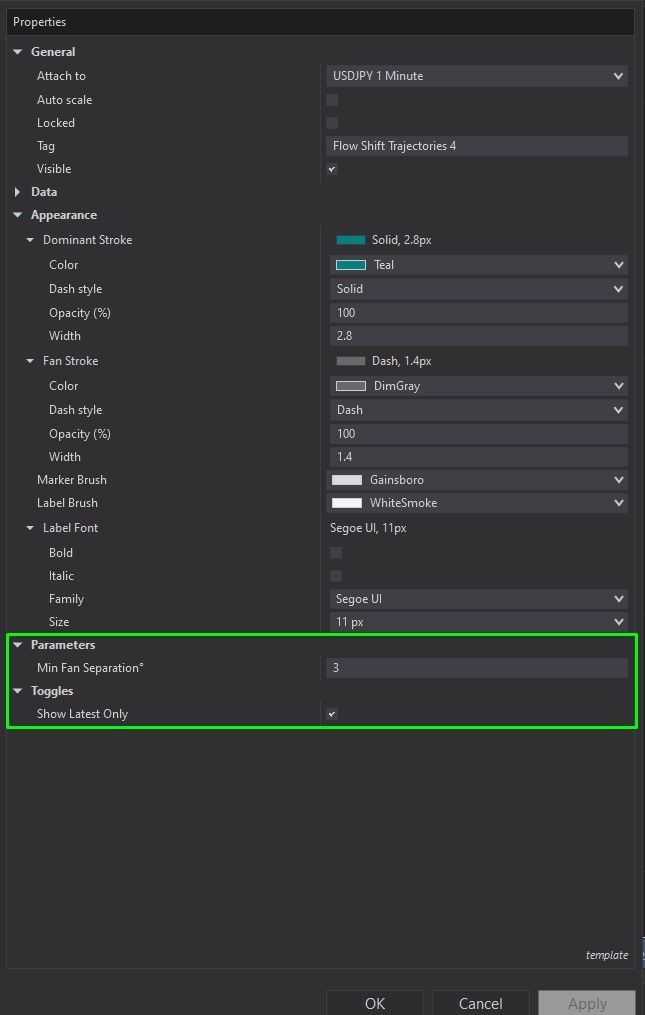Uncheck the Visible checkbox
This screenshot has height=1015, width=645.
[x=332, y=169]
